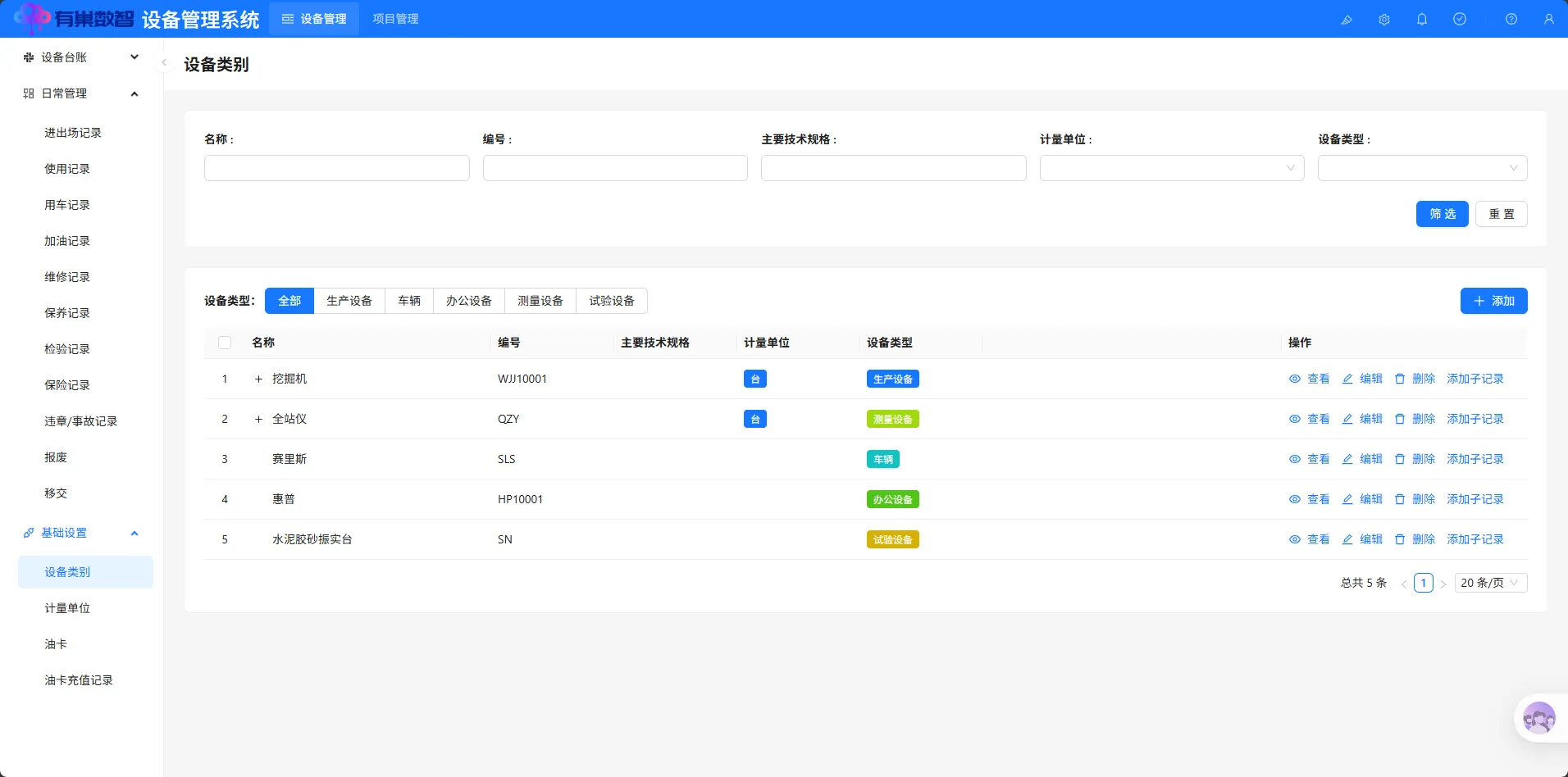Screen dimensions: 1568x777
Task: Go to page 1 in pagination
Action: pyautogui.click(x=1424, y=583)
